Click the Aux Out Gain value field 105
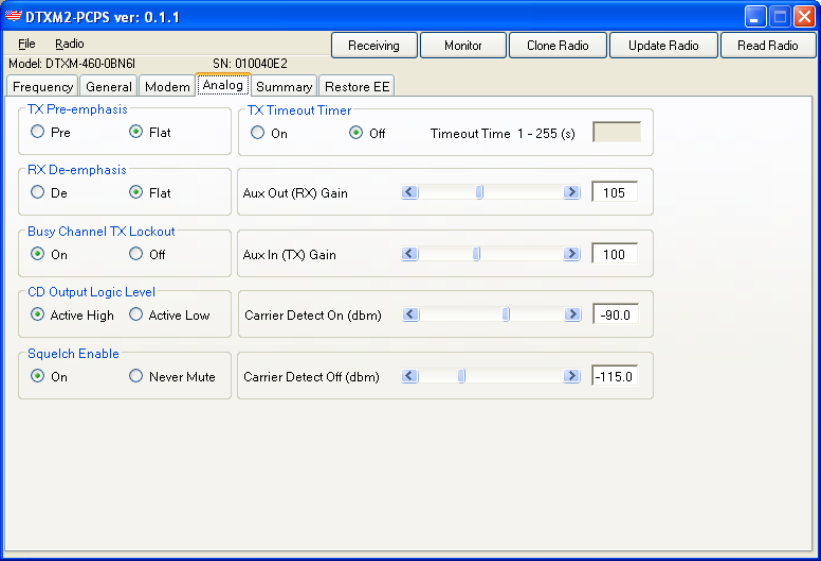The width and height of the screenshot is (821, 561). point(614,192)
